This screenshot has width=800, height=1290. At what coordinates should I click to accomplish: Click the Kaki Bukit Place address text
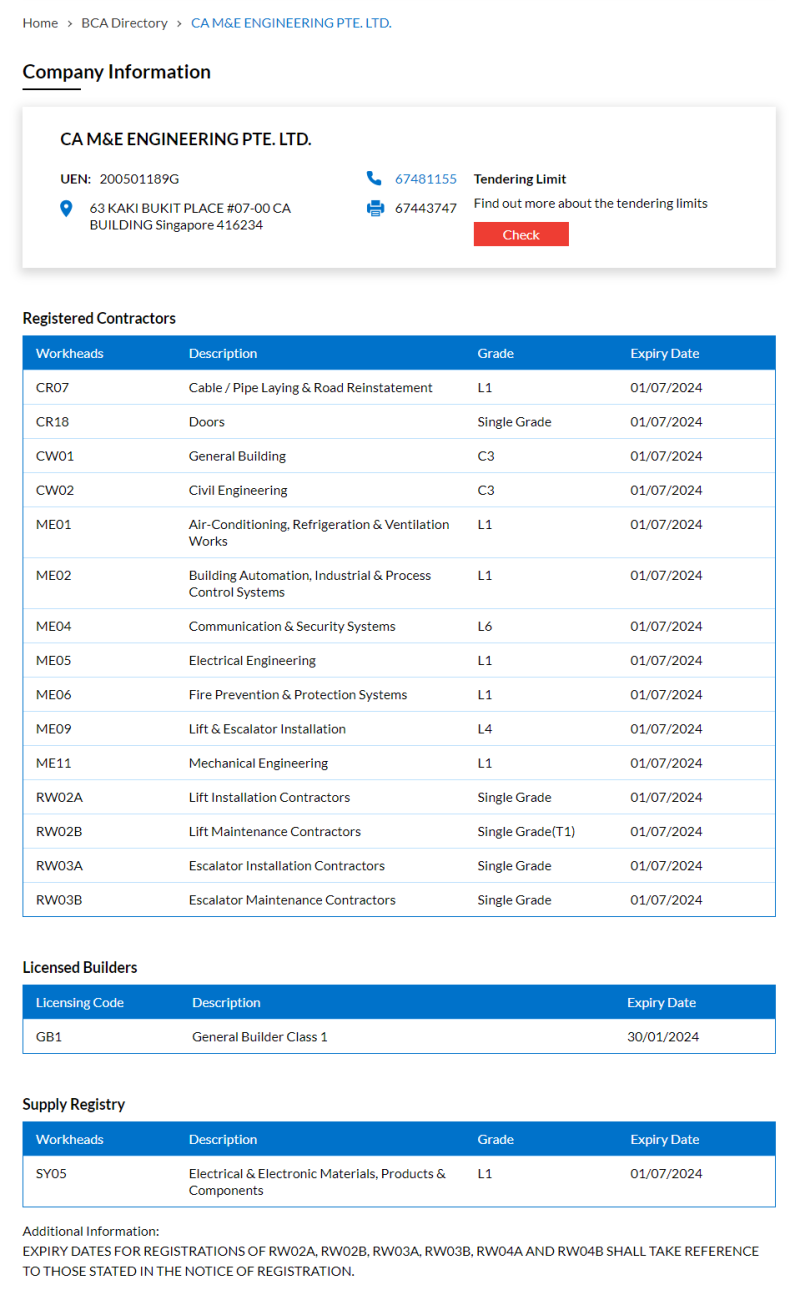click(190, 217)
